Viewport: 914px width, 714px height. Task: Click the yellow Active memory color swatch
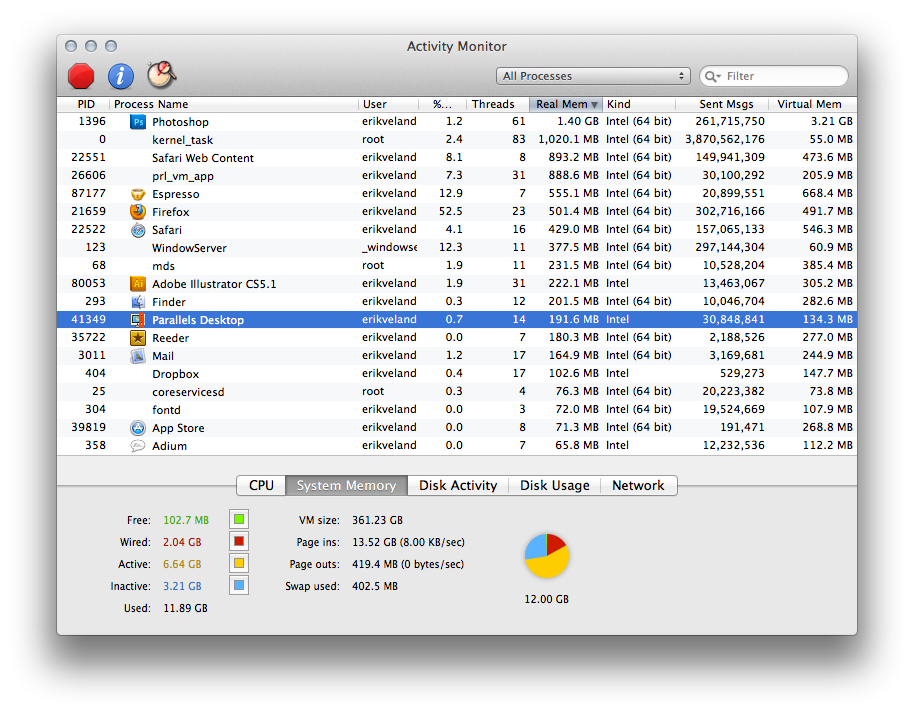tap(239, 564)
